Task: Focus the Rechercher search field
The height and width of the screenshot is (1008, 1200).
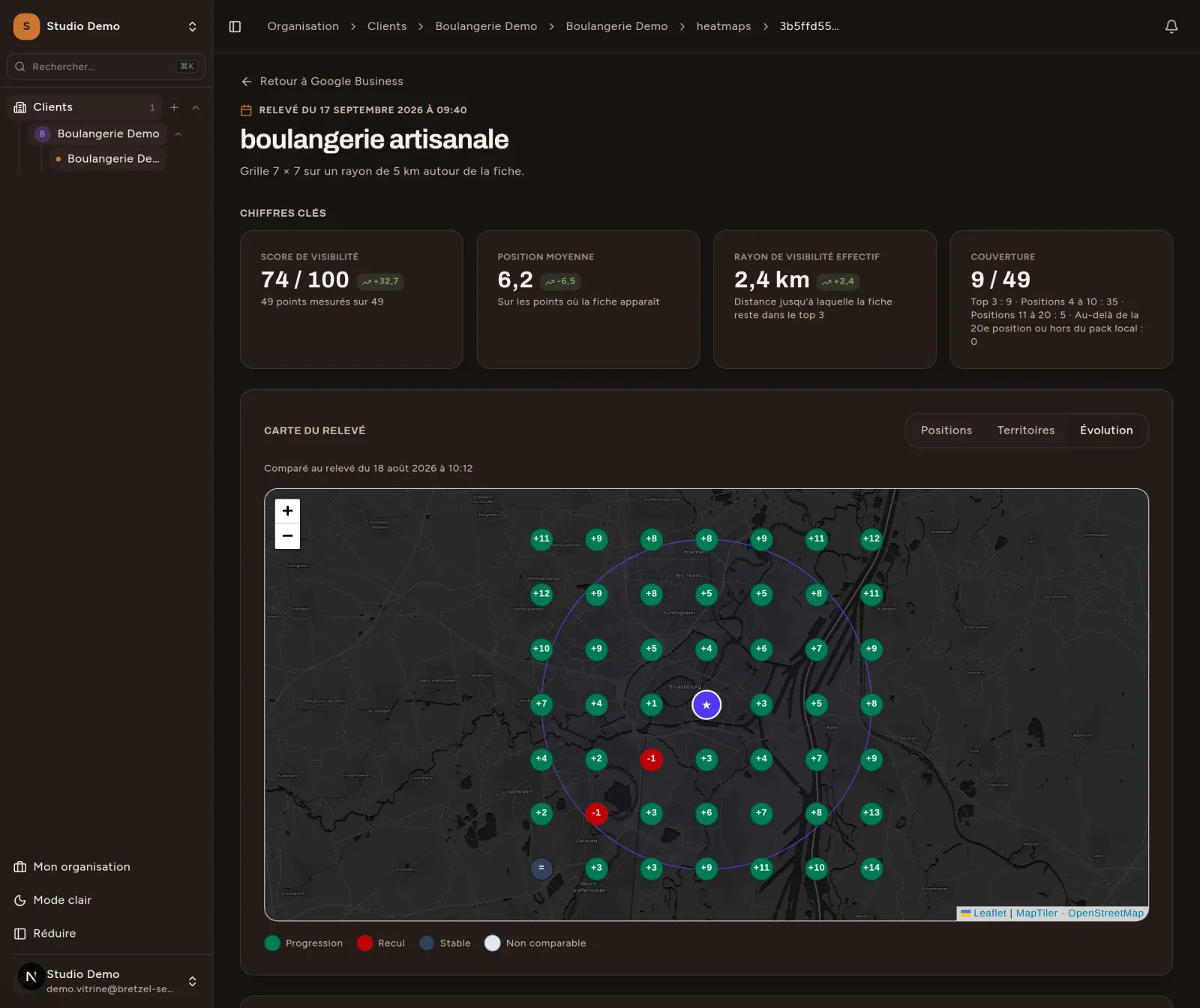Action: [x=106, y=67]
